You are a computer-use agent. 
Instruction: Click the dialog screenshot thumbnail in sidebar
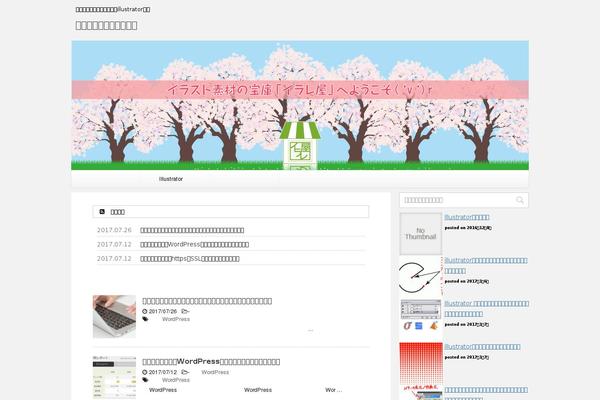point(421,320)
